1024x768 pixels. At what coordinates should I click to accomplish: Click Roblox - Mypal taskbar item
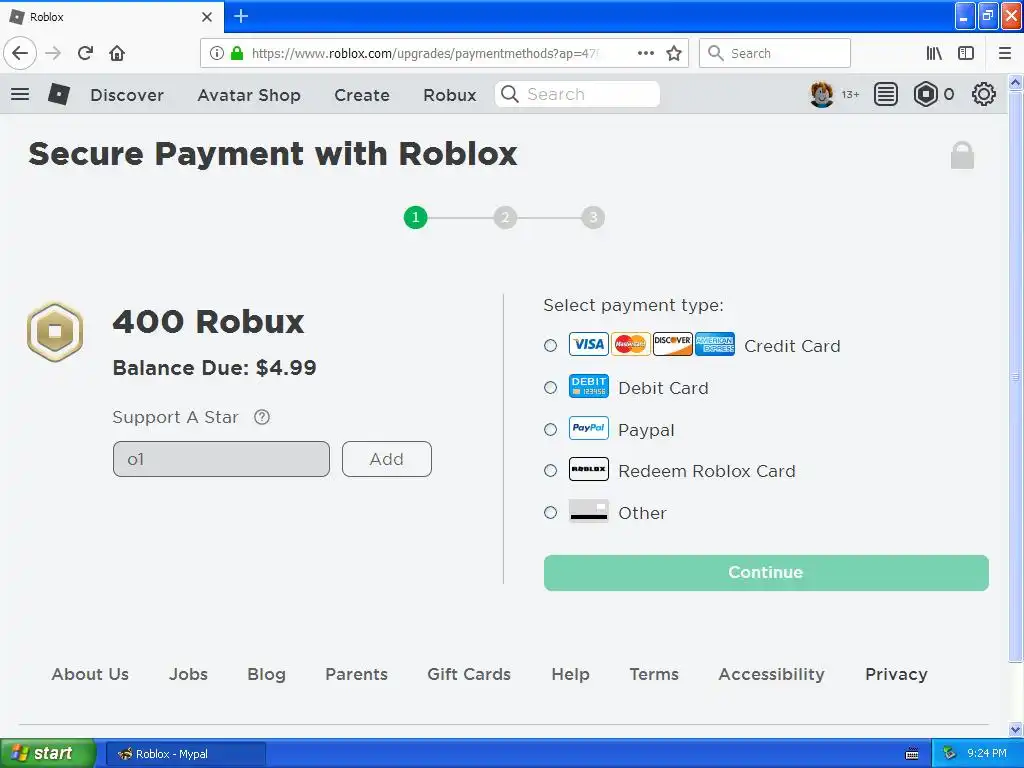coord(185,754)
